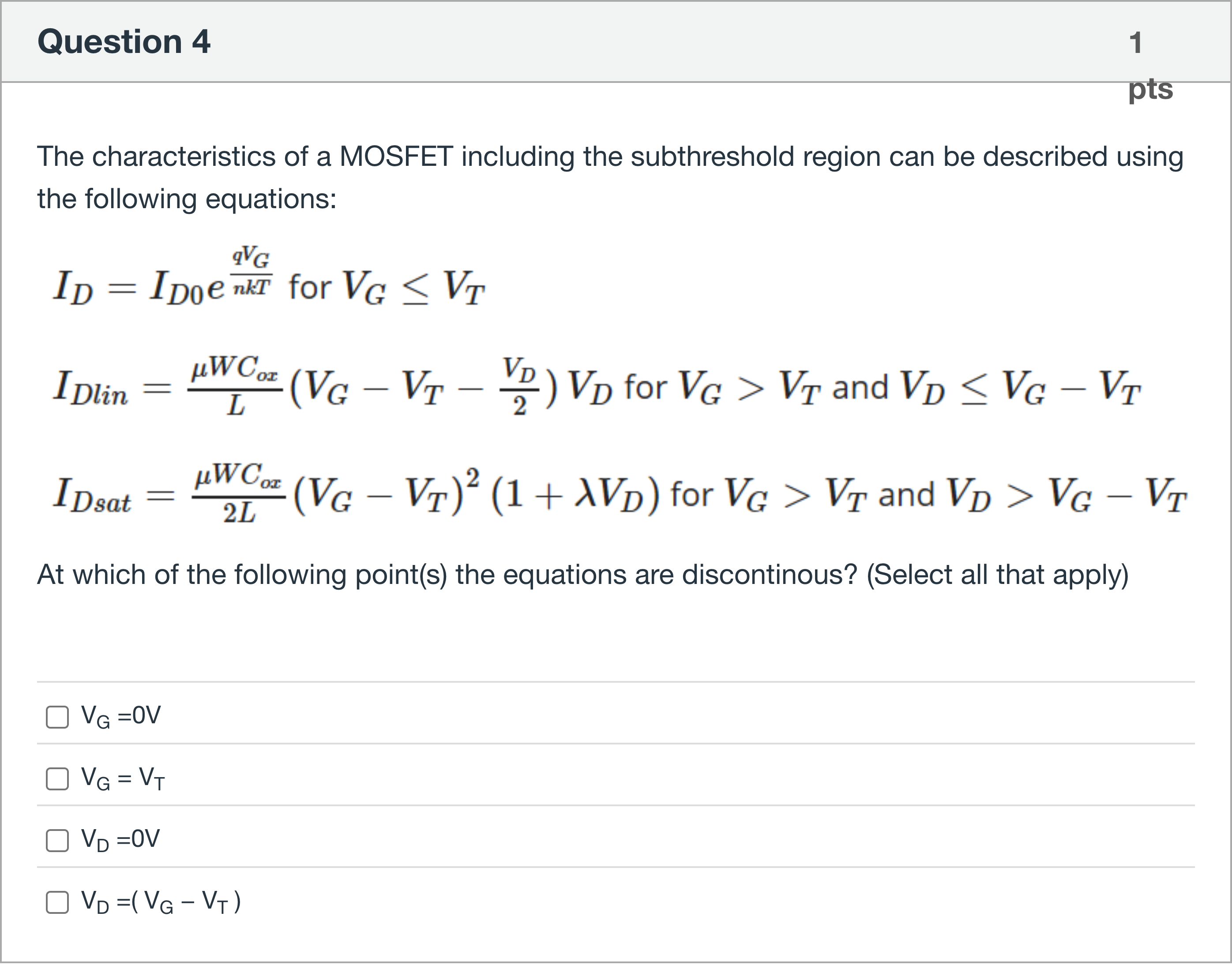Click the 'Question 4' heading
The width and height of the screenshot is (1232, 965).
124,42
